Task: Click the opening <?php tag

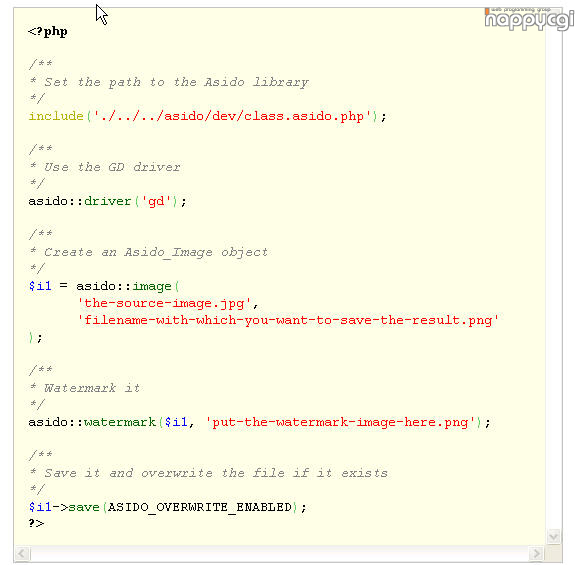Action: pos(48,32)
